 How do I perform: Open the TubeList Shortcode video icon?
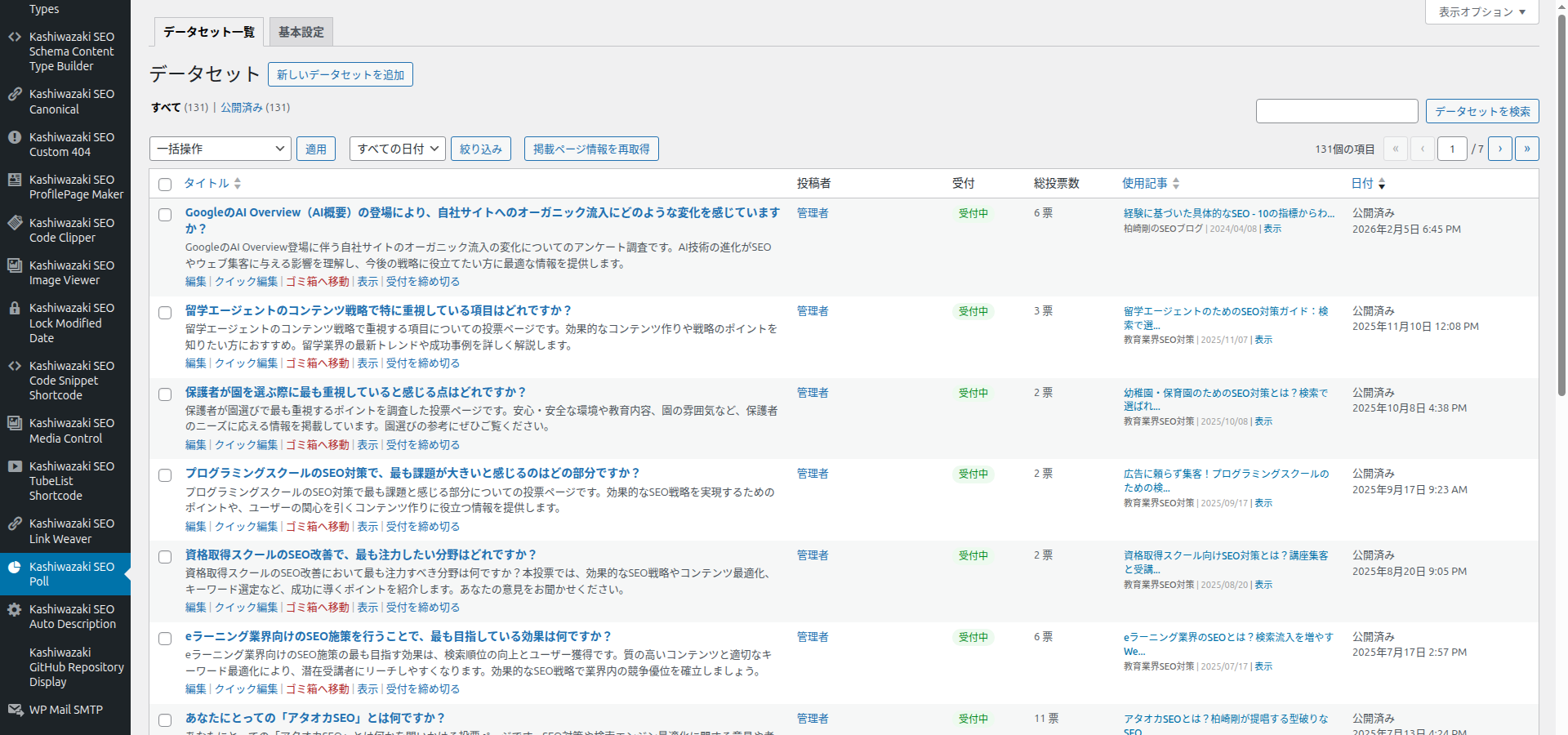(15, 466)
